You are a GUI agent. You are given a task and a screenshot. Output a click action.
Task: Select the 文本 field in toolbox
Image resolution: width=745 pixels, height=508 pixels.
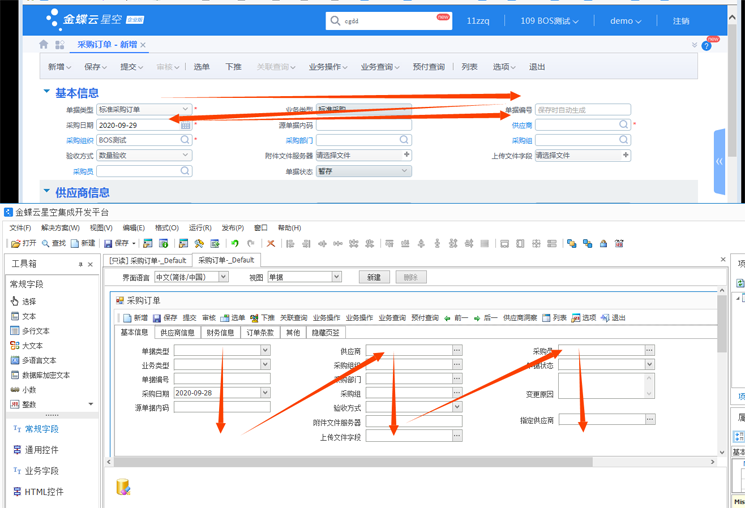(x=24, y=316)
